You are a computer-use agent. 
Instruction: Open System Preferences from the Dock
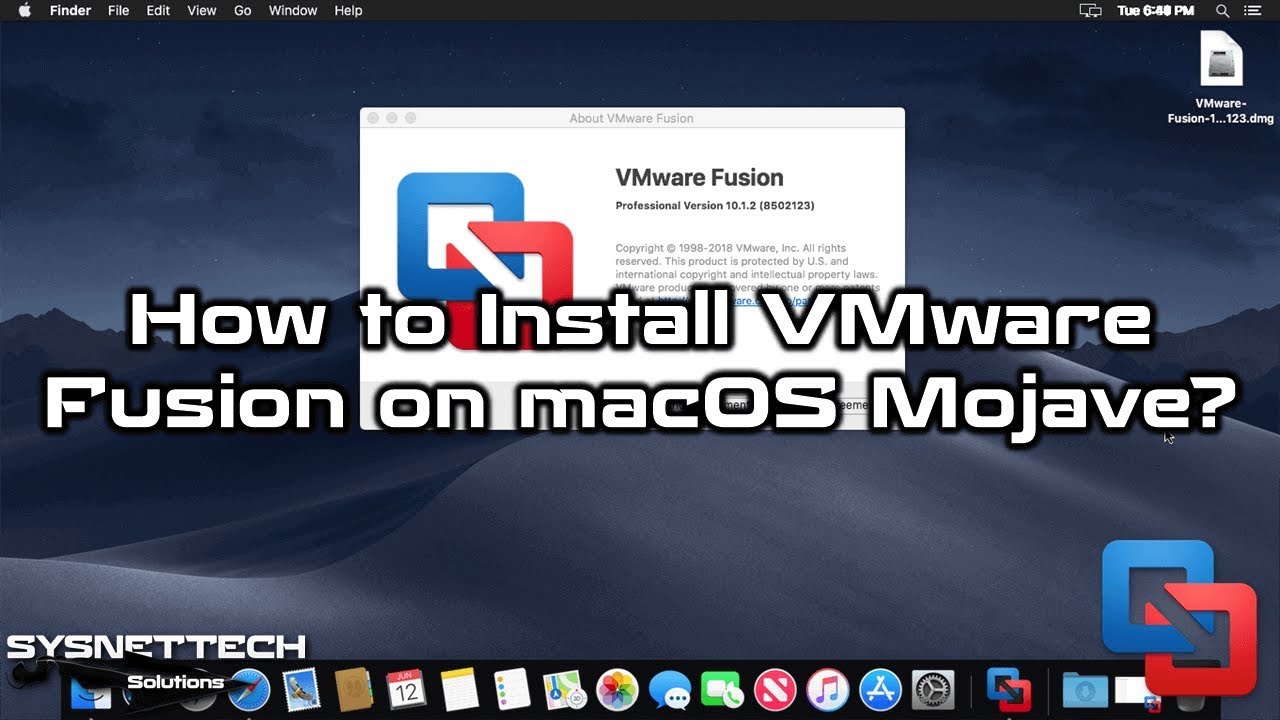[933, 690]
